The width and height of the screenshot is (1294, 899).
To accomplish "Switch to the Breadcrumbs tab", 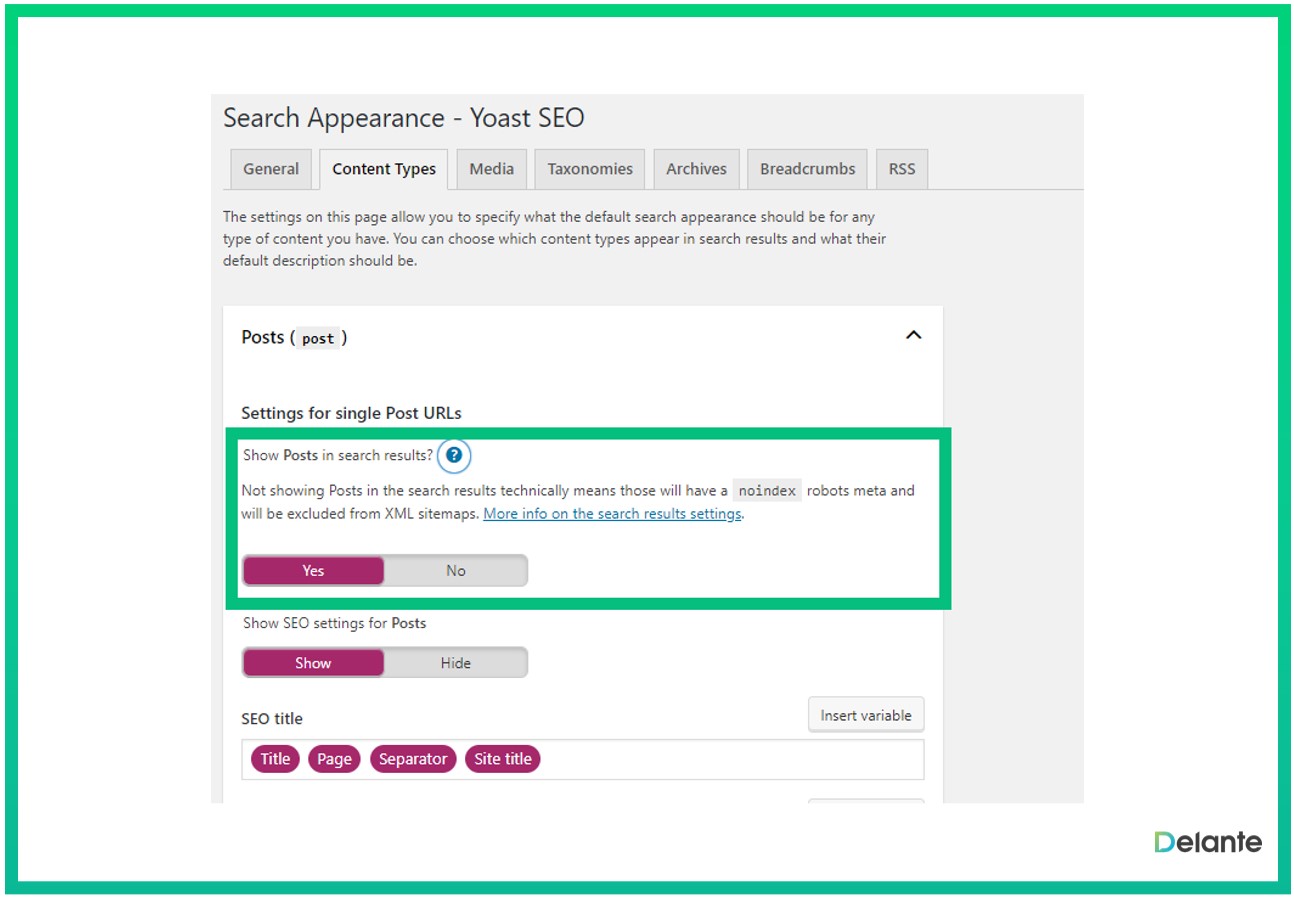I will coord(808,169).
